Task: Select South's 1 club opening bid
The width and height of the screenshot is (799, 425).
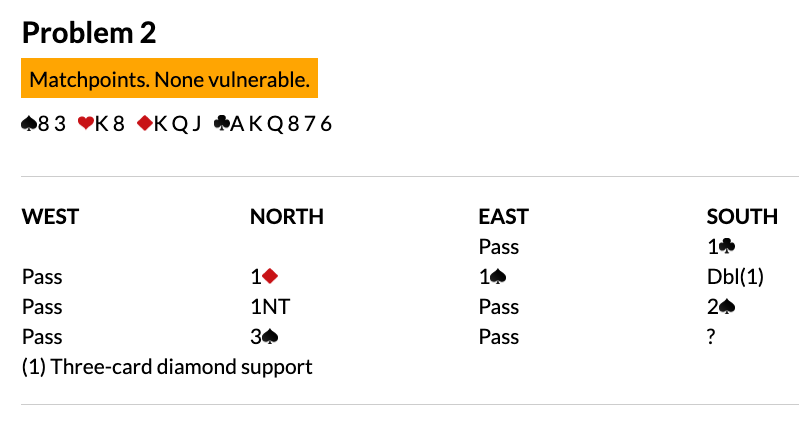Action: pos(719,246)
